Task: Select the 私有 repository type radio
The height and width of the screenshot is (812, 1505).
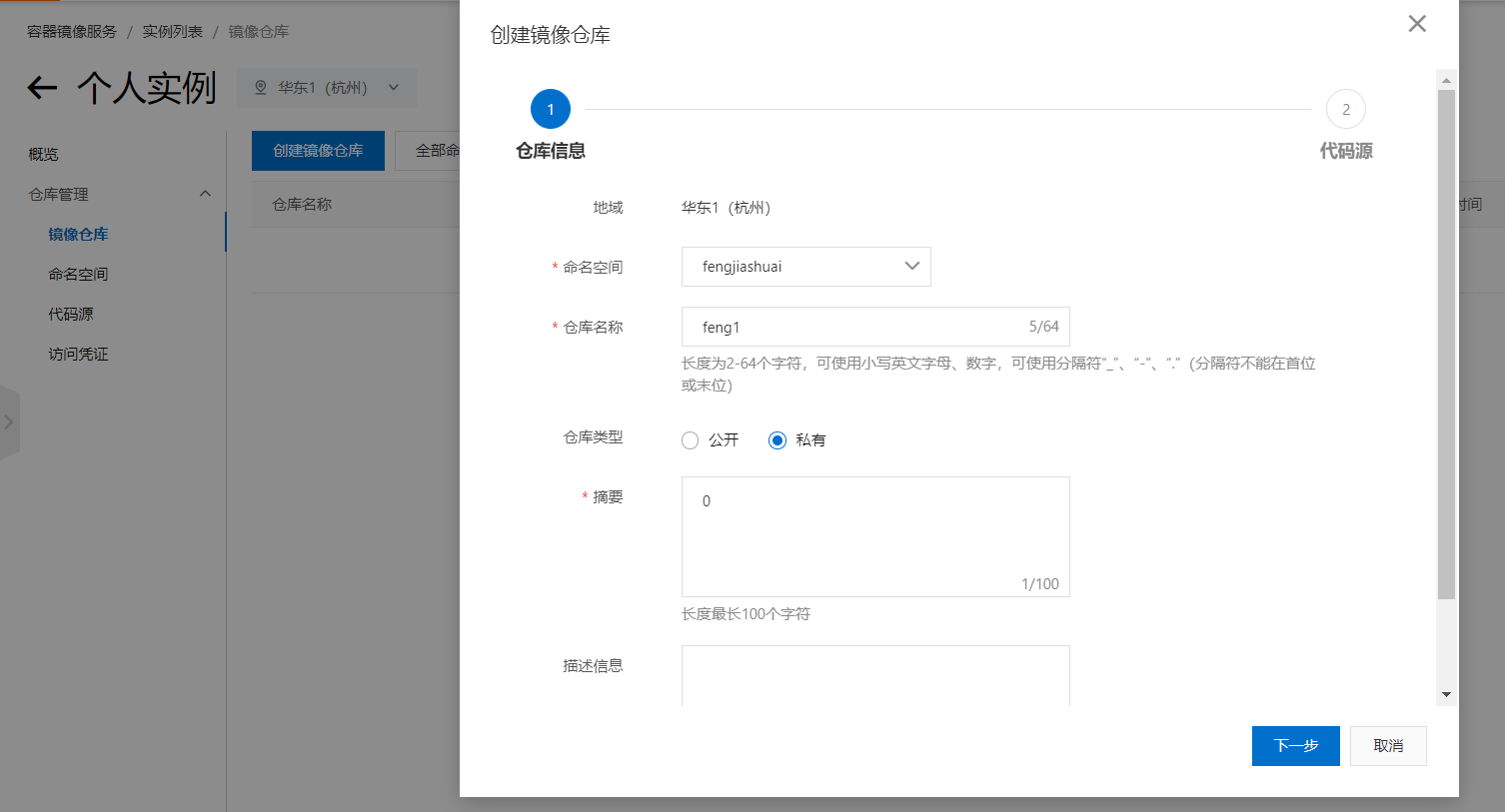Action: [x=777, y=440]
